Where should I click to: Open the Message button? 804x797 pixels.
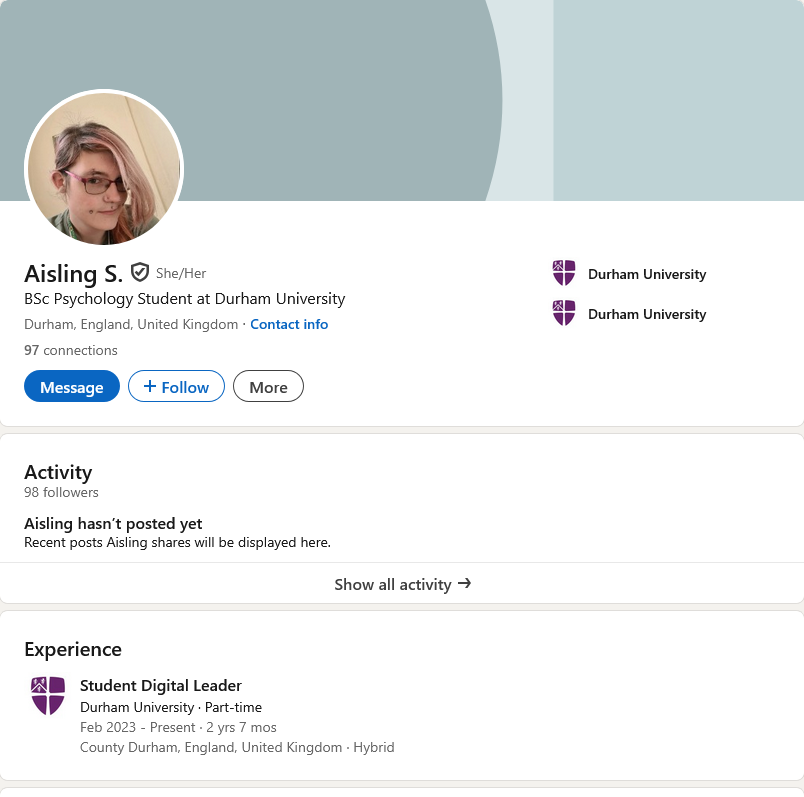point(72,387)
